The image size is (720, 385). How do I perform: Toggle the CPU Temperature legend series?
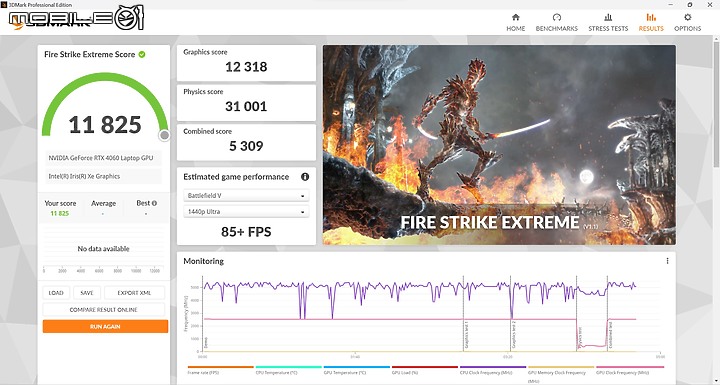pos(288,370)
